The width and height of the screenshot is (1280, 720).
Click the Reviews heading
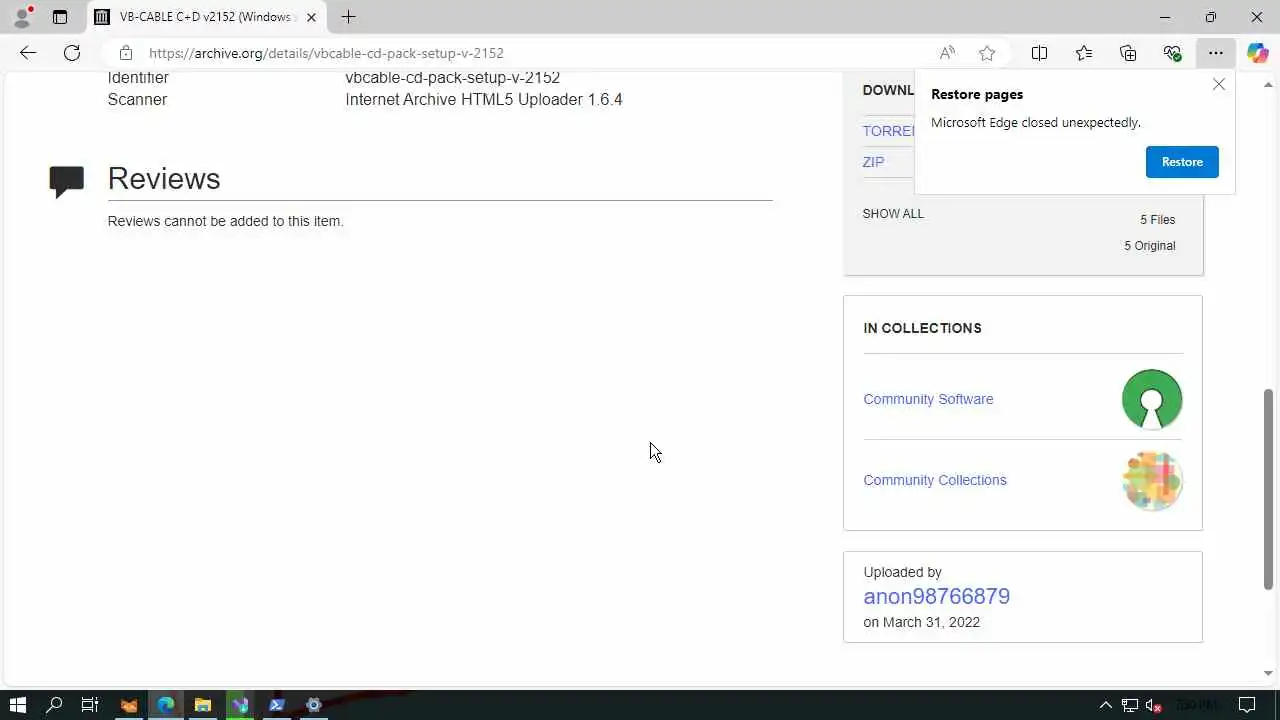point(164,178)
